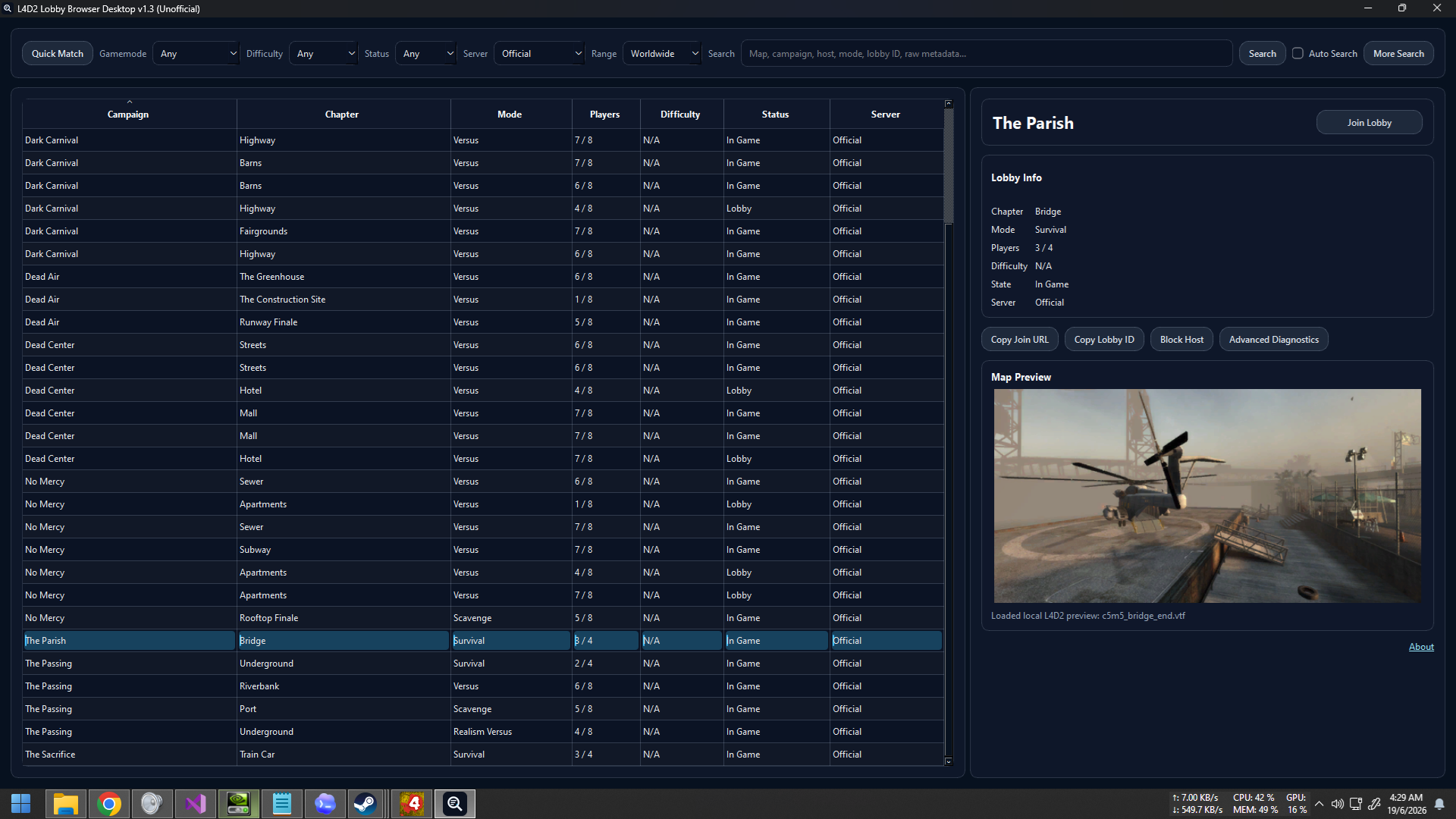Select The Greenhouse chapter row
This screenshot has width=1456, height=819.
(483, 277)
